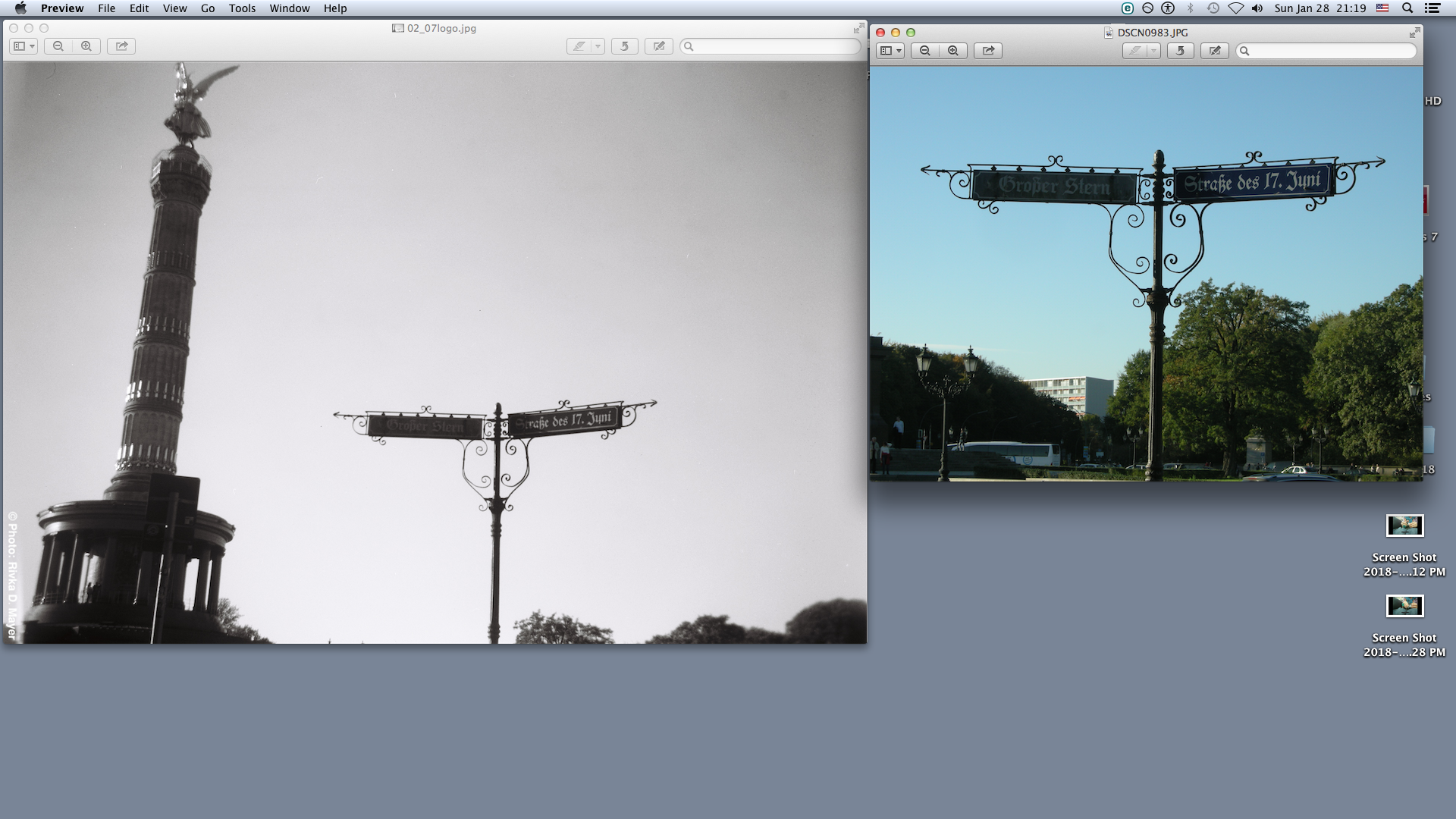The width and height of the screenshot is (1456, 819).
Task: Share the 02_07logo.jpg image
Action: (121, 46)
